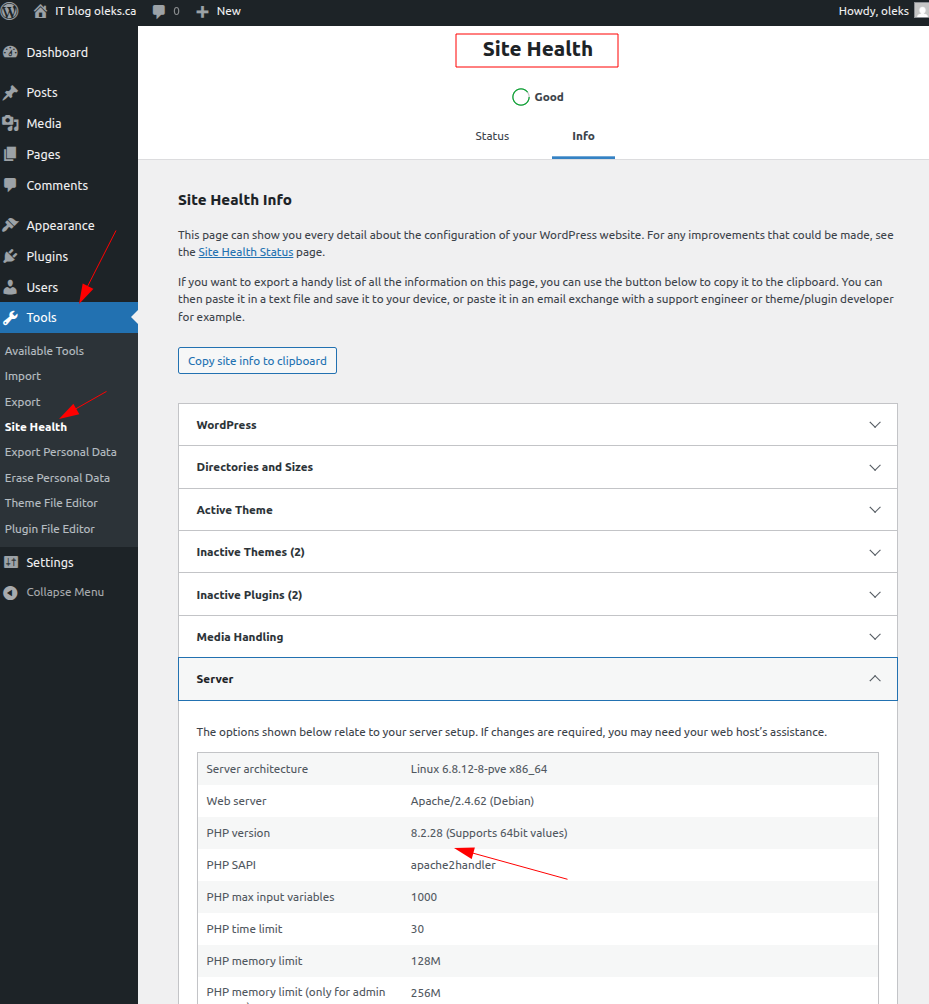Open the Media menu
The height and width of the screenshot is (1004, 929).
click(44, 124)
